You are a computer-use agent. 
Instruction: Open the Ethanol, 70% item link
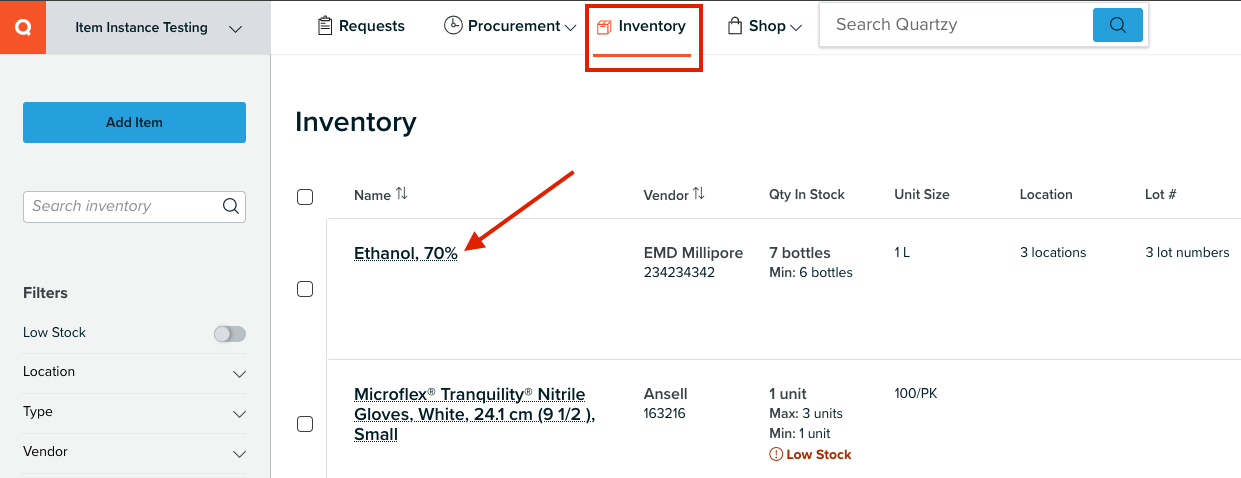(406, 253)
